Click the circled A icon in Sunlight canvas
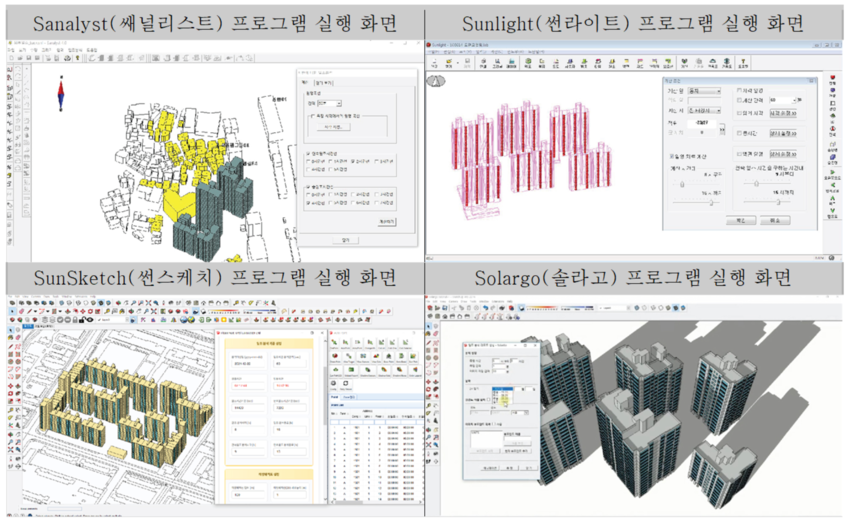Image resolution: width=848 pixels, height=521 pixels. [435, 81]
